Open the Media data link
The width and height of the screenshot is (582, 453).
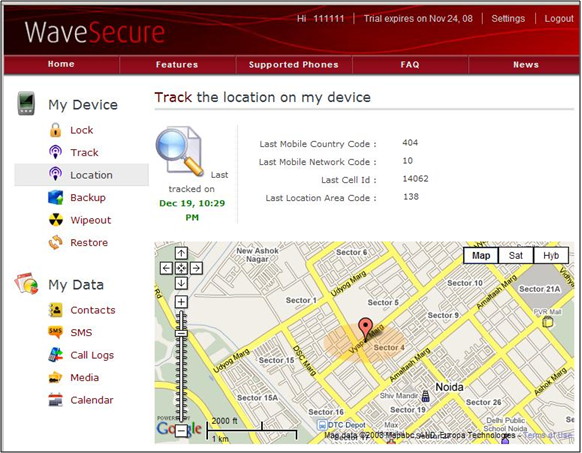85,378
